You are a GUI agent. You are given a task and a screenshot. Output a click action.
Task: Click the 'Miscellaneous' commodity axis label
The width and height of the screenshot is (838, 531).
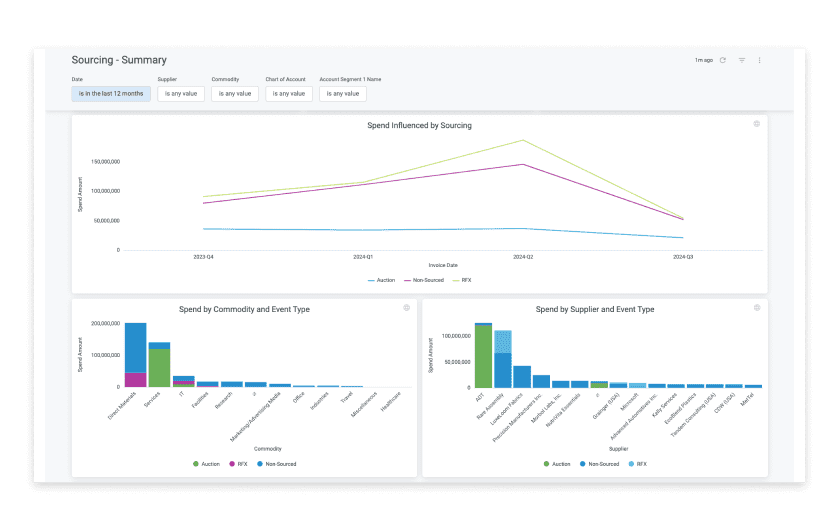(x=364, y=404)
